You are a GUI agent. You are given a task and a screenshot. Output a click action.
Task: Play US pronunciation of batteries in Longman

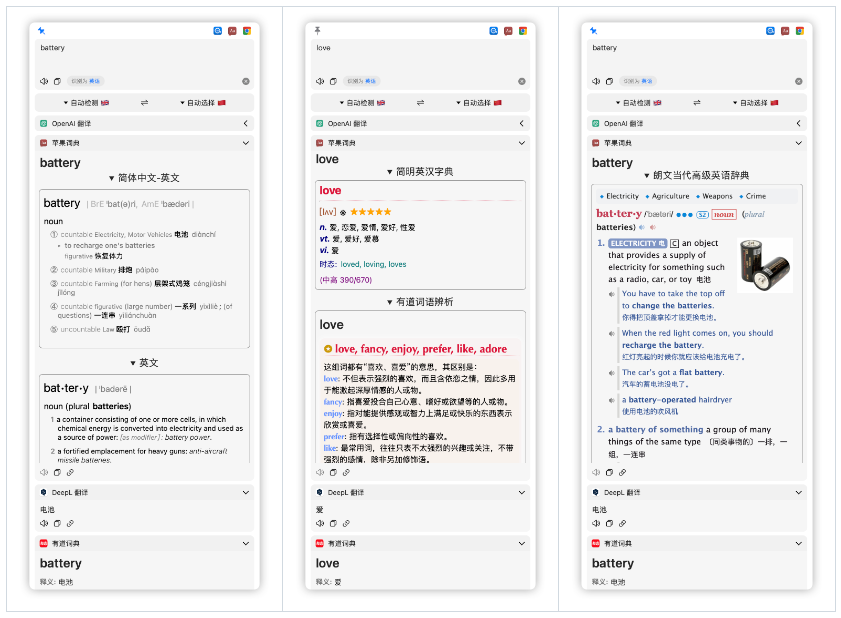click(653, 227)
